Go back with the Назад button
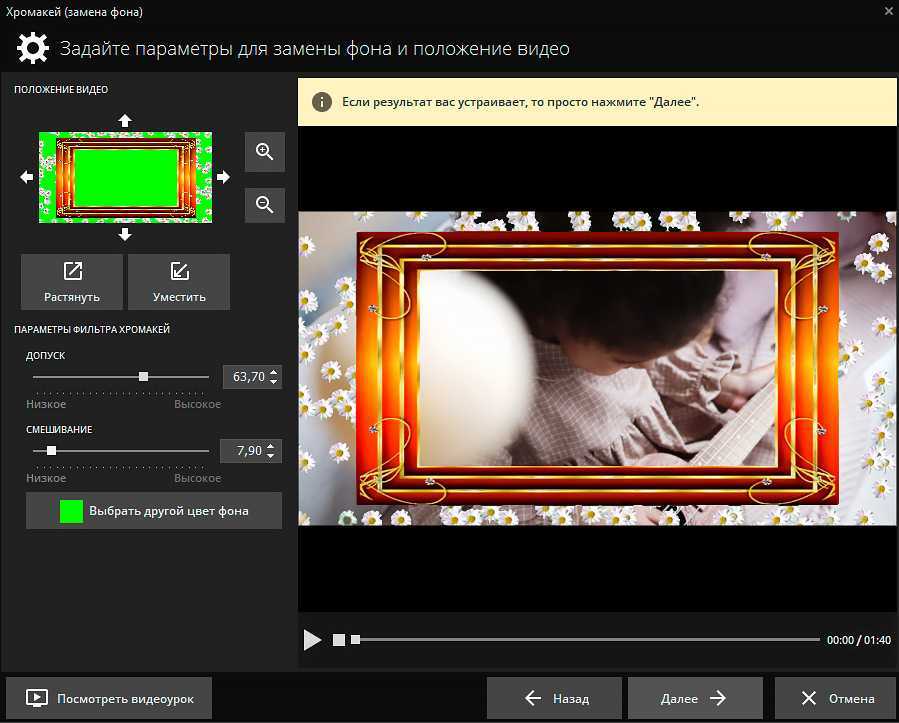The image size is (899, 723). pos(555,699)
